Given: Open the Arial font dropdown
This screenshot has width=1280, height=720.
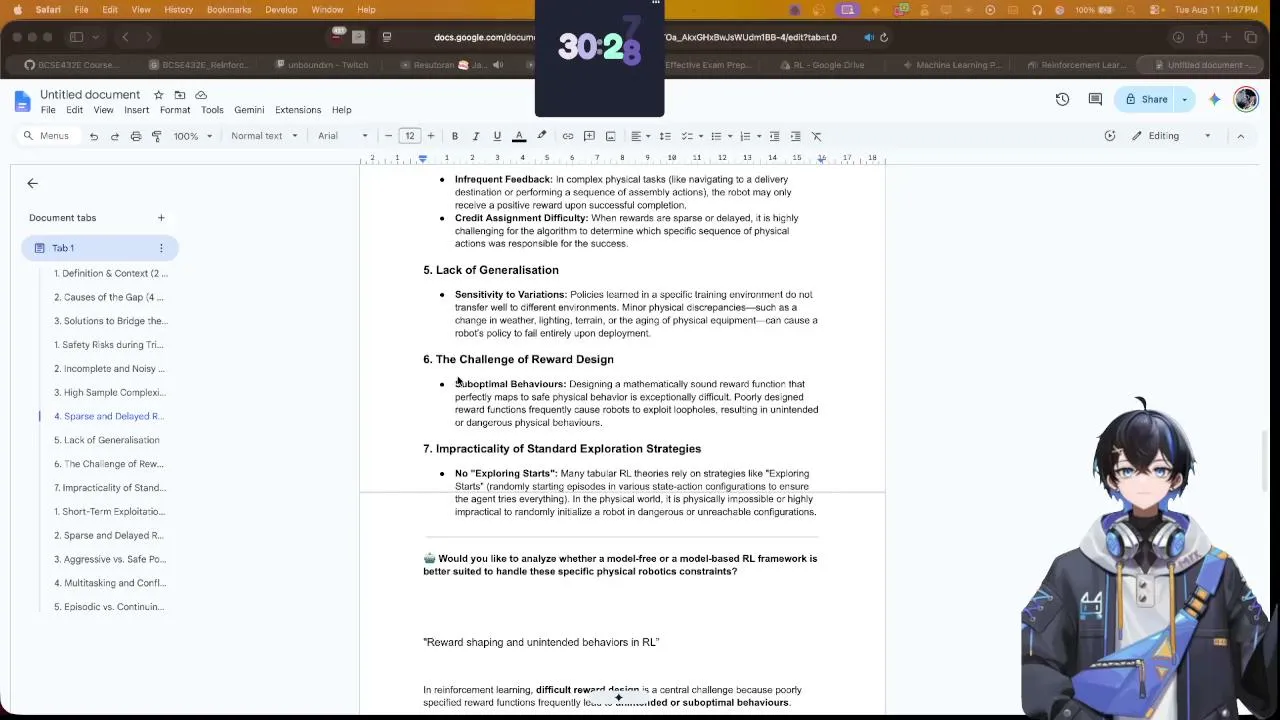Looking at the screenshot, I should pos(343,136).
